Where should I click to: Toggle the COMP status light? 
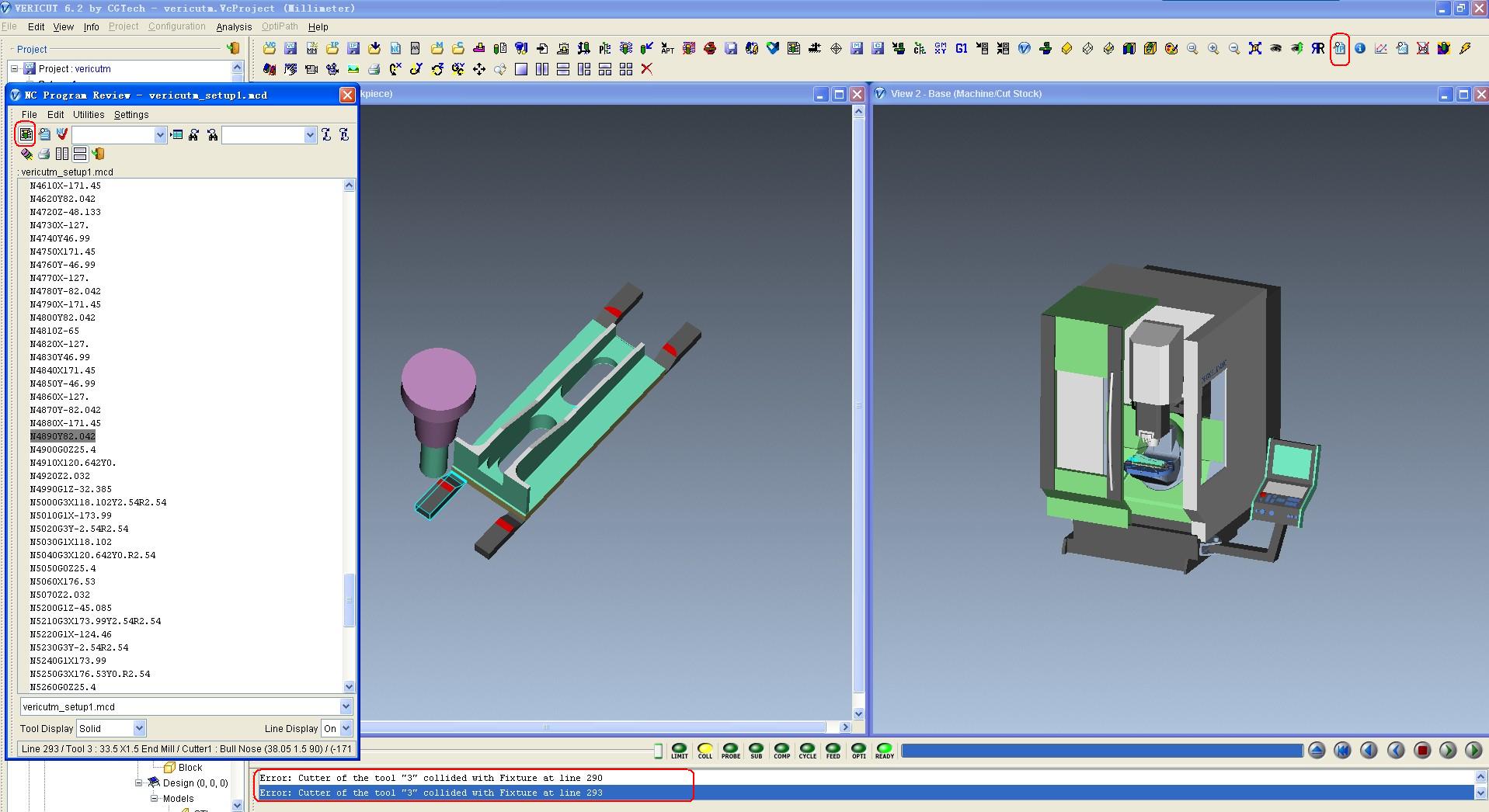[781, 751]
